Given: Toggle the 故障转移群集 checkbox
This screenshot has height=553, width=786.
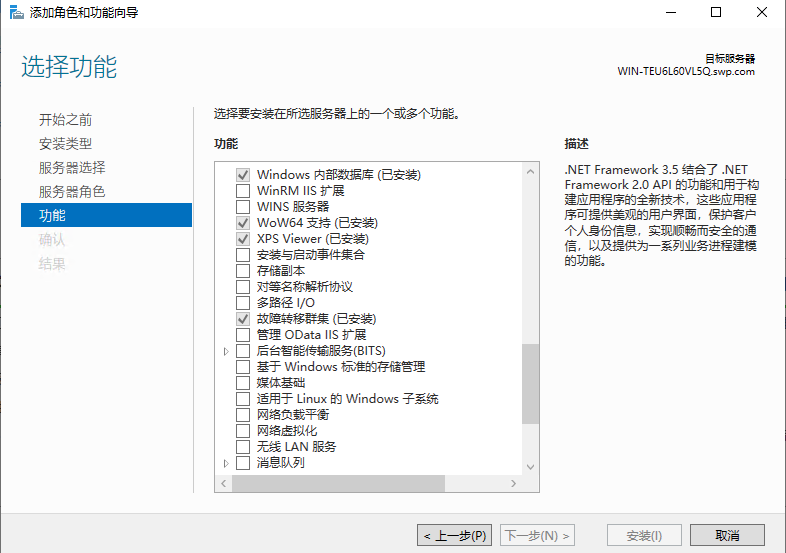Looking at the screenshot, I should 243,319.
